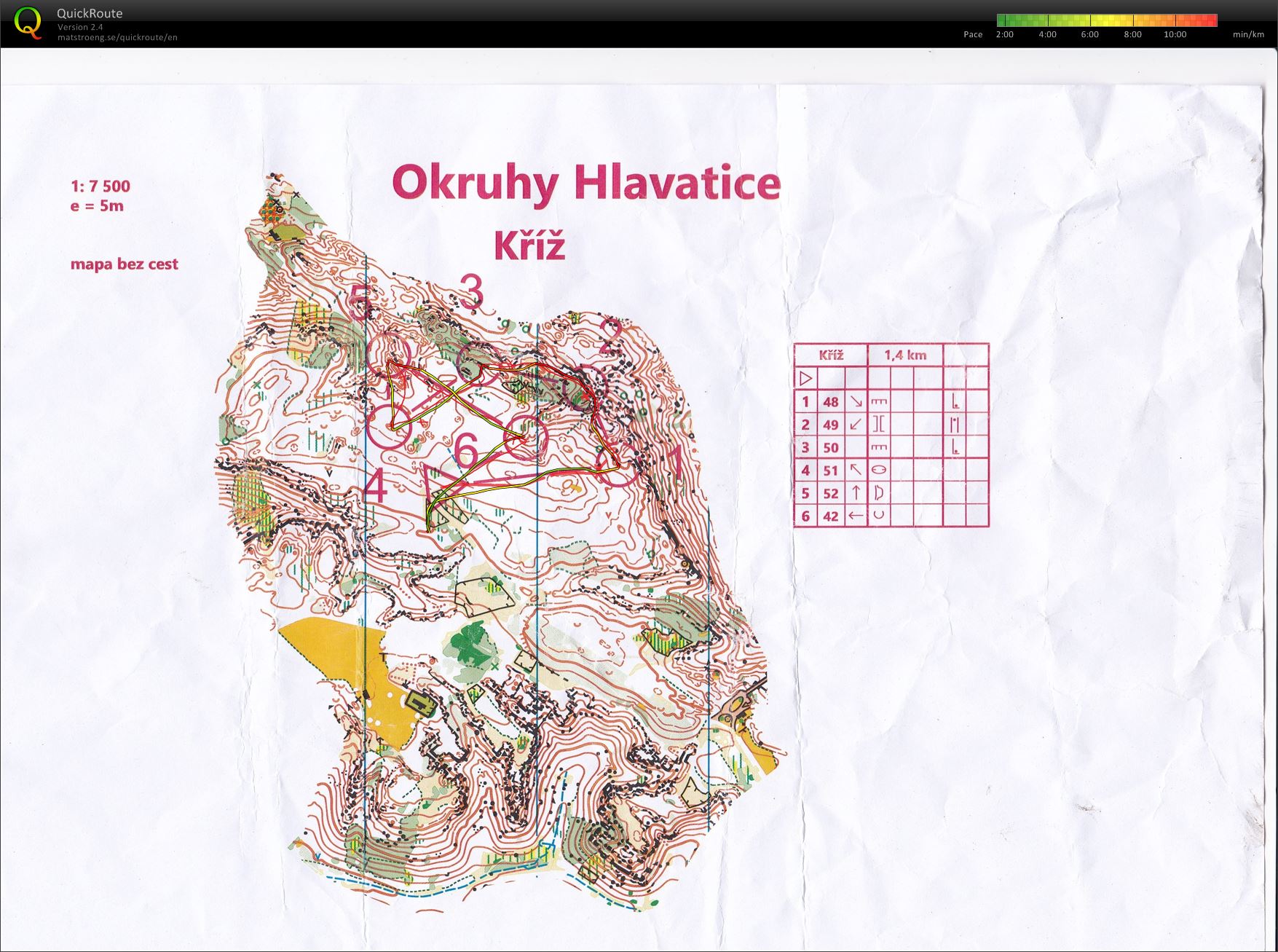
Task: Click the map number 6 label
Action: pos(466,449)
